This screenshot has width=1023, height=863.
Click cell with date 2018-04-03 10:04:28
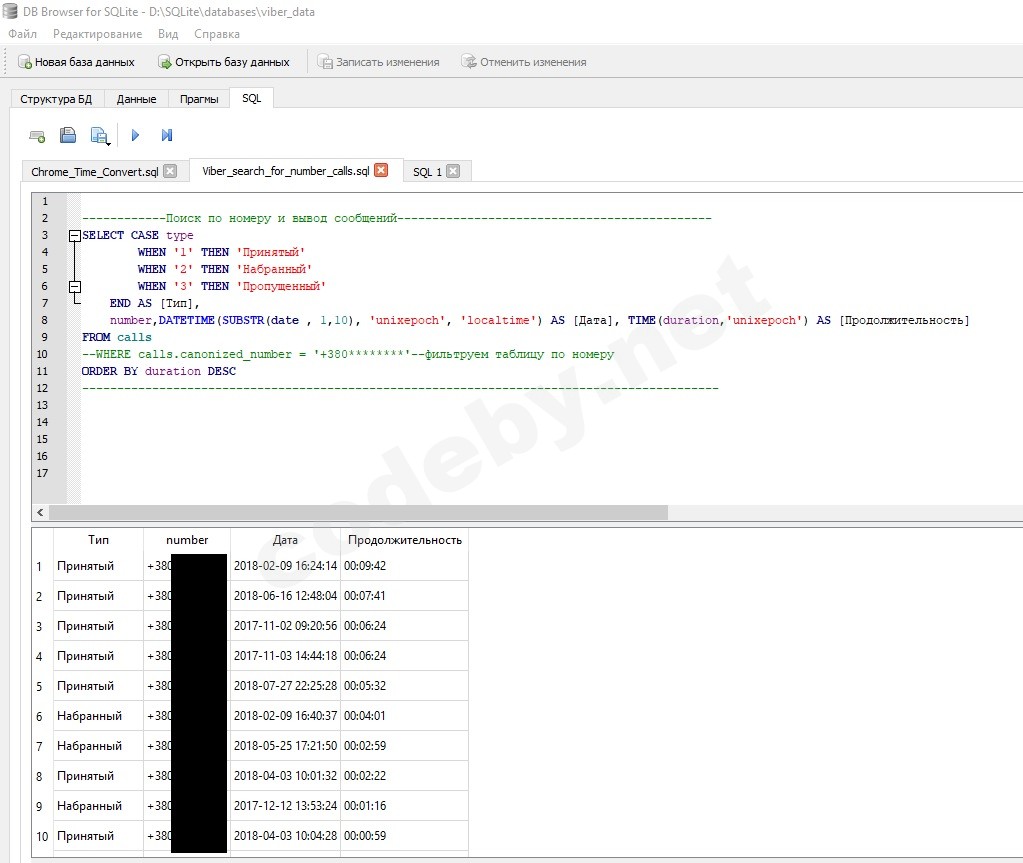click(285, 836)
